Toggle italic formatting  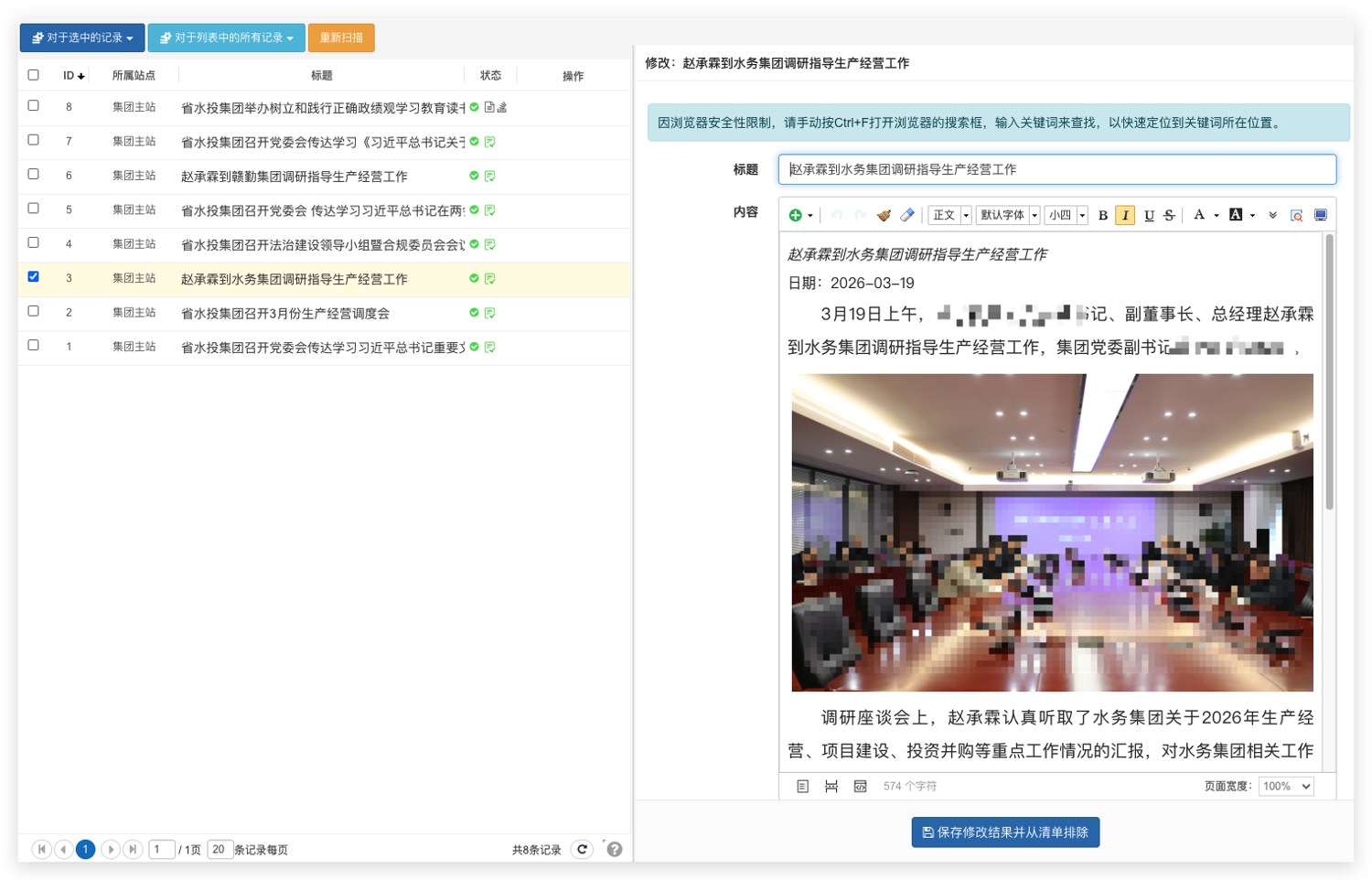point(1125,215)
